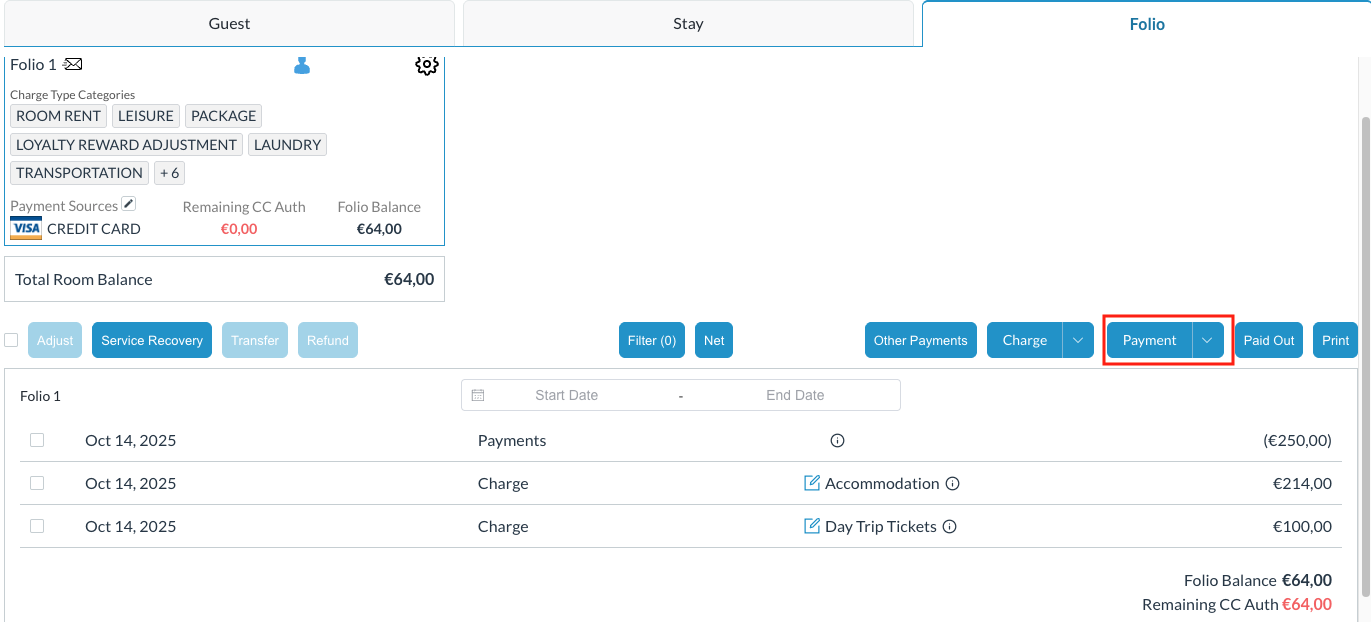The height and width of the screenshot is (635, 1371).
Task: Click the edit icon beside Day Trip Tickets
Action: [812, 527]
